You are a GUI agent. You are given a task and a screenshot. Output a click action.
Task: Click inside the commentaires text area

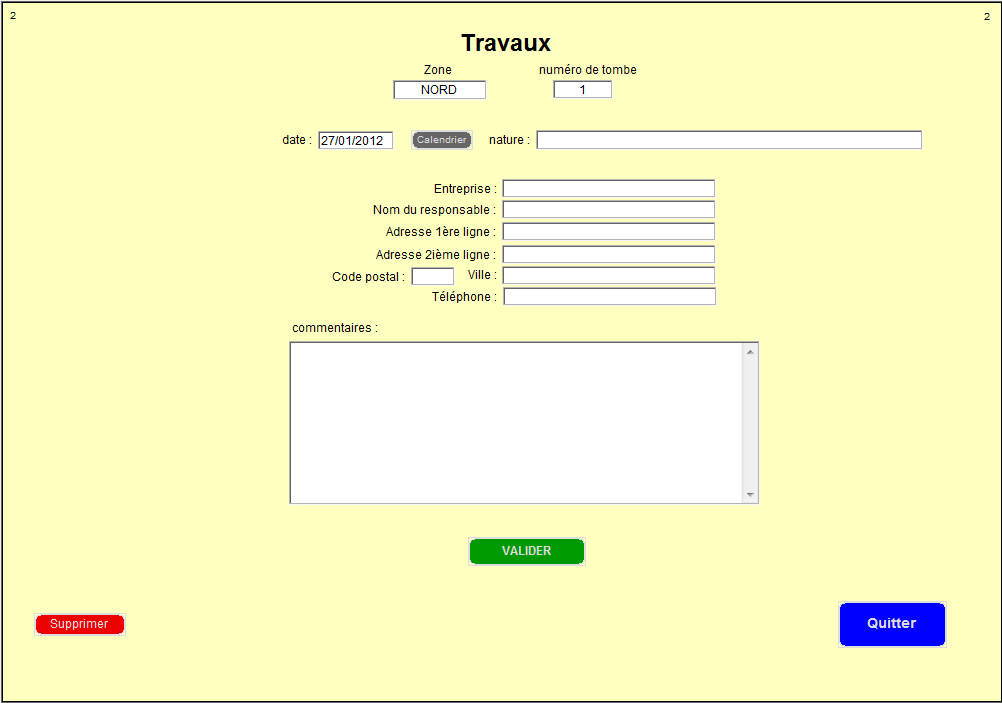(x=515, y=422)
